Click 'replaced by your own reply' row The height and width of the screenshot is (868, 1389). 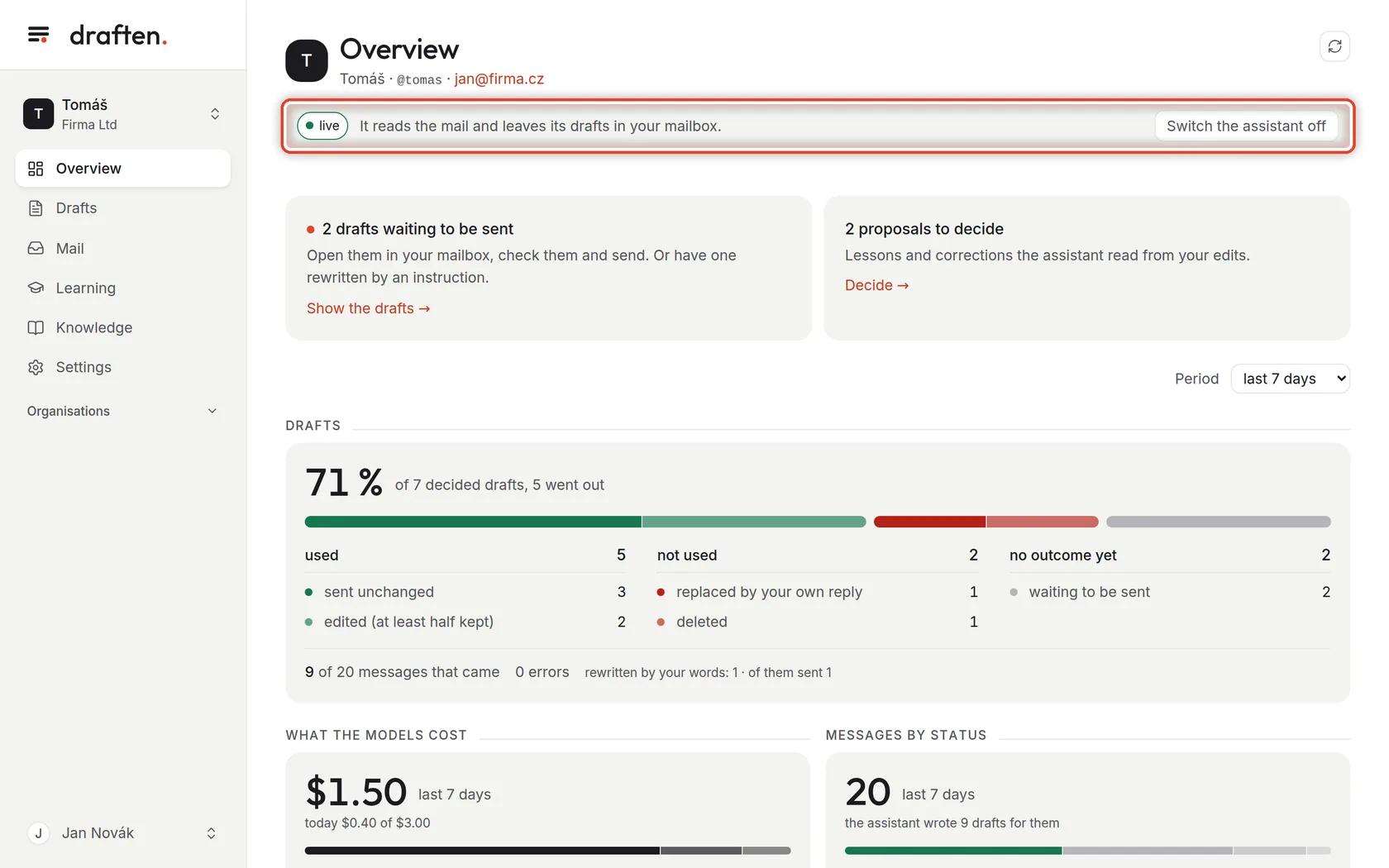coord(818,592)
